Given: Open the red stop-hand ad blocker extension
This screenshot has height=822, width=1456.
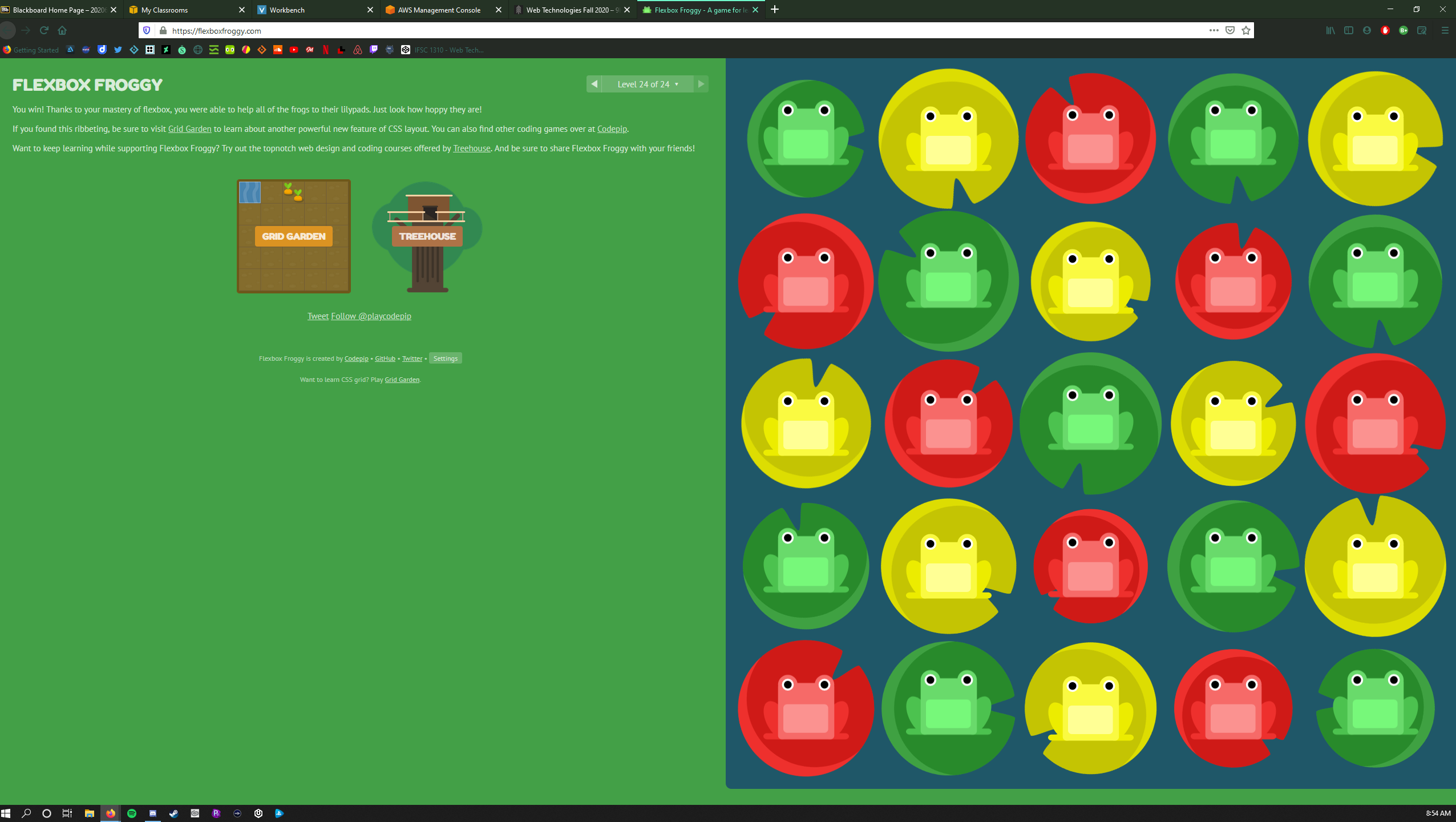Looking at the screenshot, I should click(1385, 30).
